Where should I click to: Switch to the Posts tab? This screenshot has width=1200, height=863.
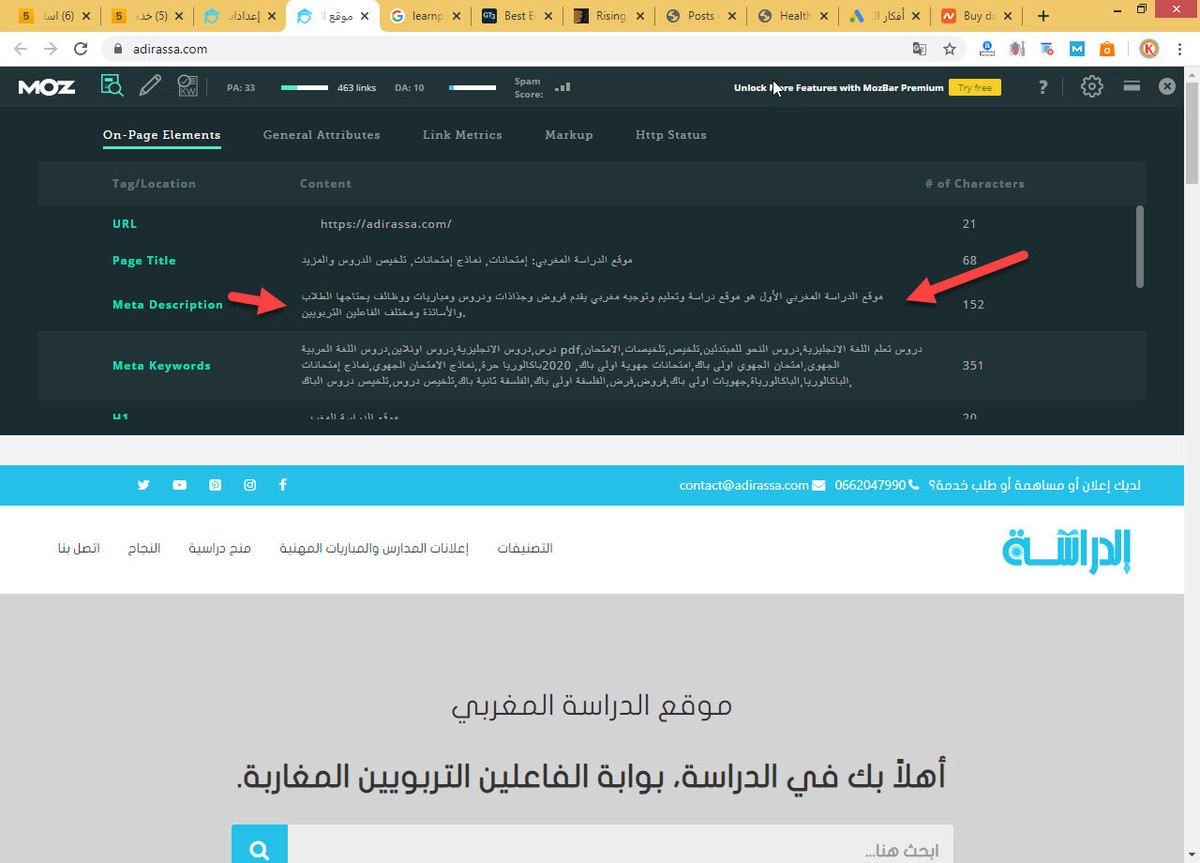click(700, 16)
